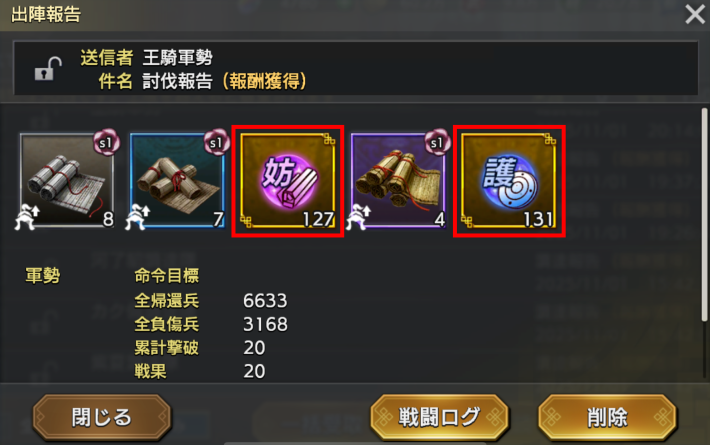Click the 全帰還兵 value 6633
710x445 pixels.
(265, 301)
